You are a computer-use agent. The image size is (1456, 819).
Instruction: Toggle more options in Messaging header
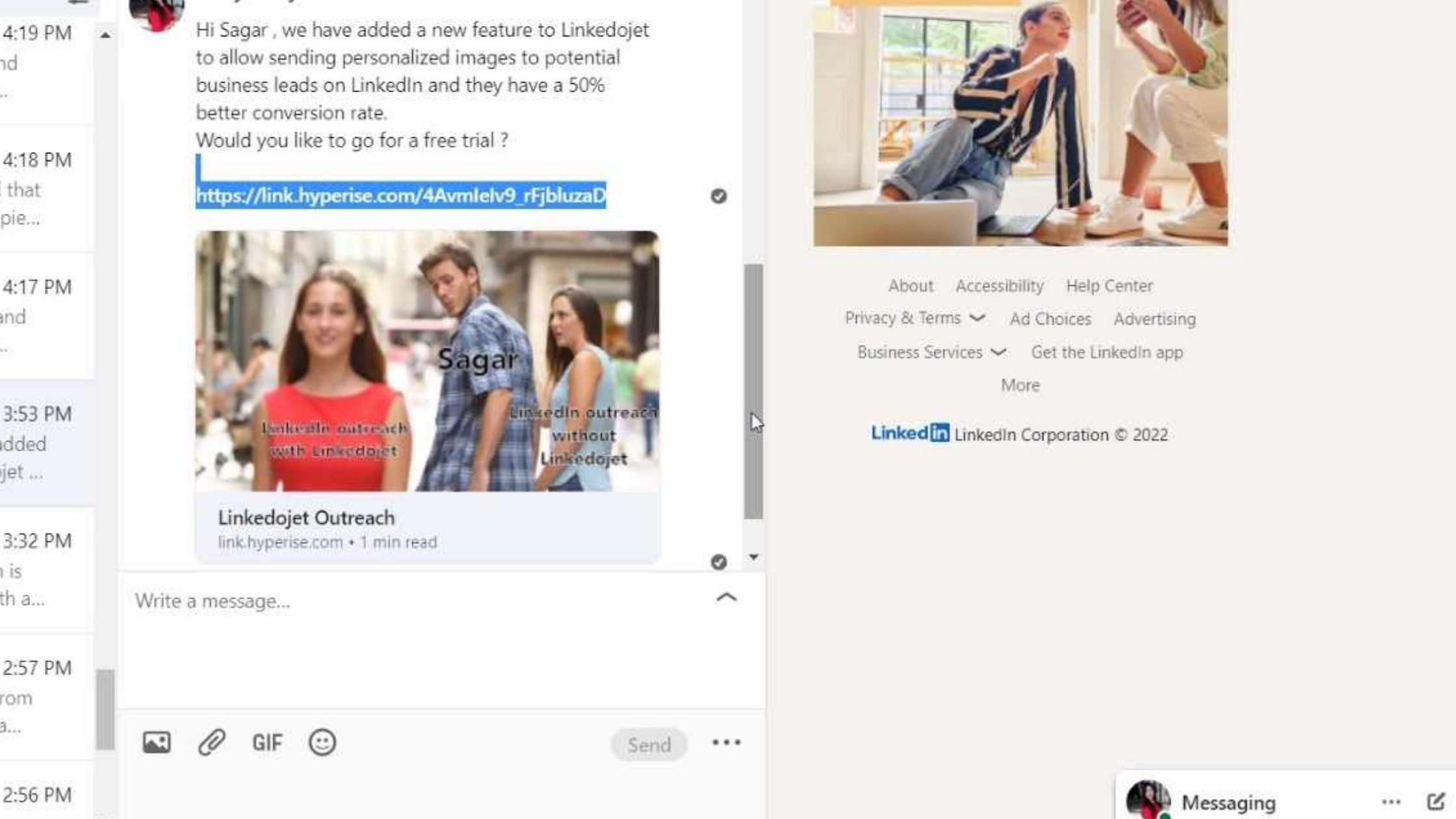(1391, 802)
